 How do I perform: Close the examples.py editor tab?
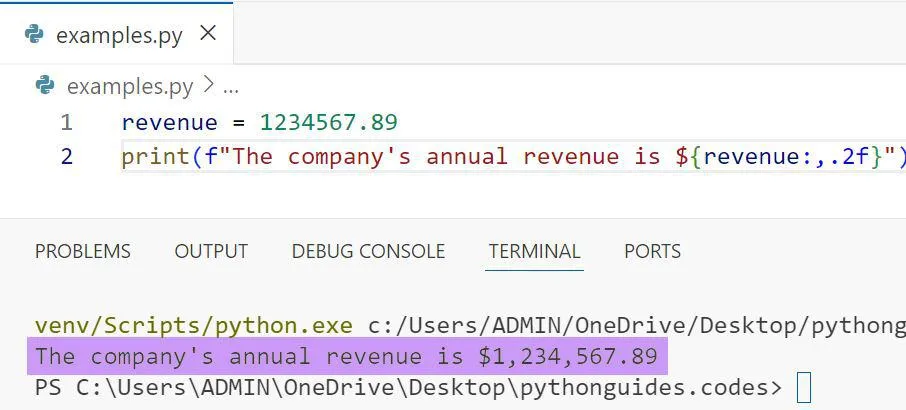click(x=208, y=34)
